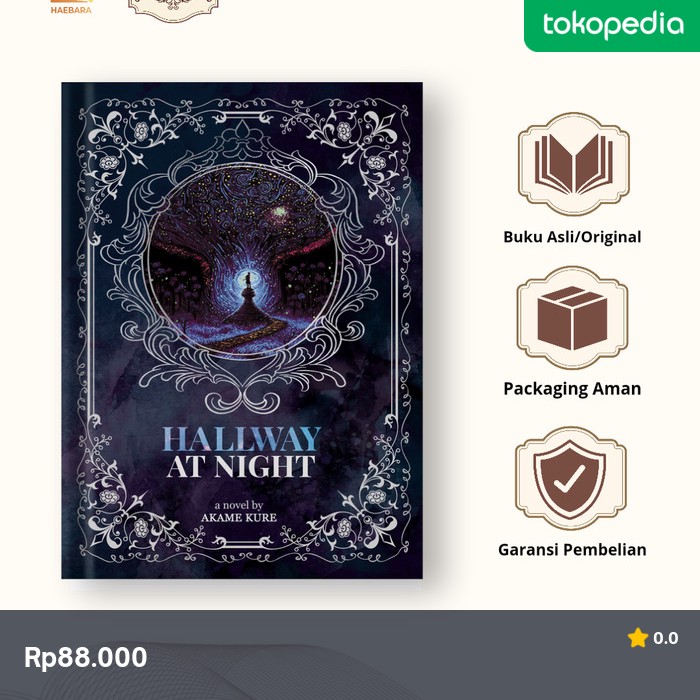Screen dimensions: 700x700
Task: Click the Rp88.000 price text
Action: pyautogui.click(x=86, y=658)
